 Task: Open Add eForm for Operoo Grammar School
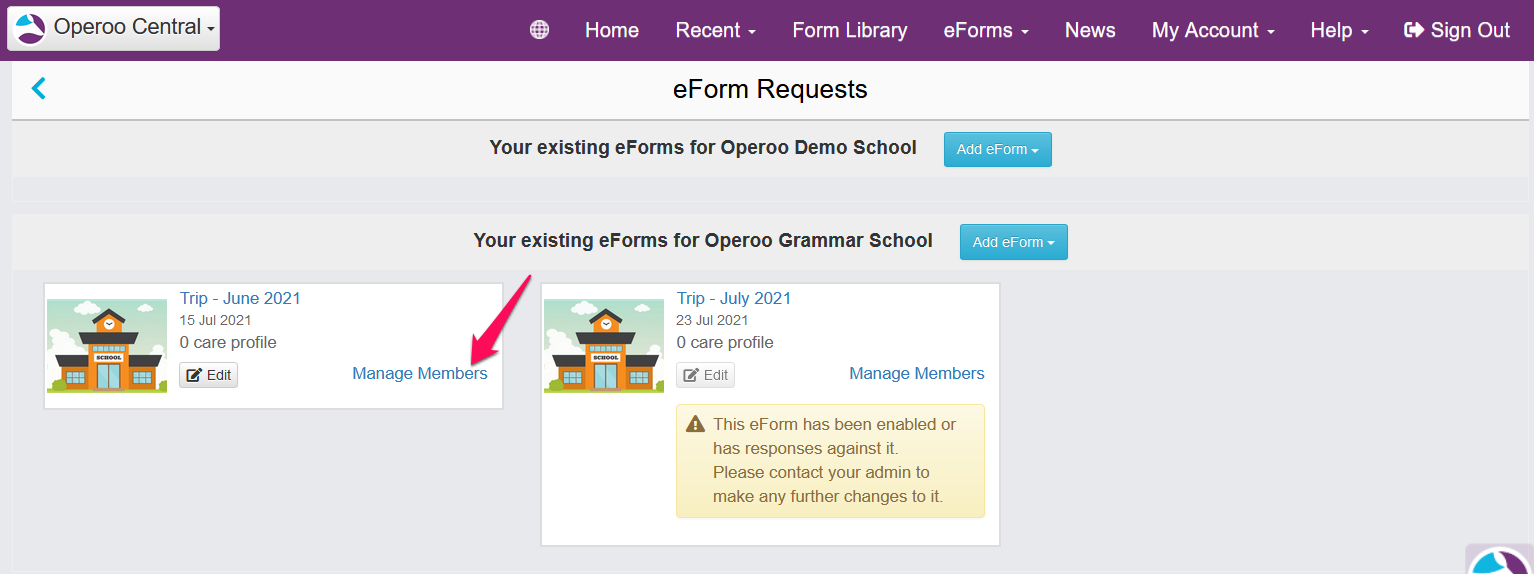click(1013, 242)
